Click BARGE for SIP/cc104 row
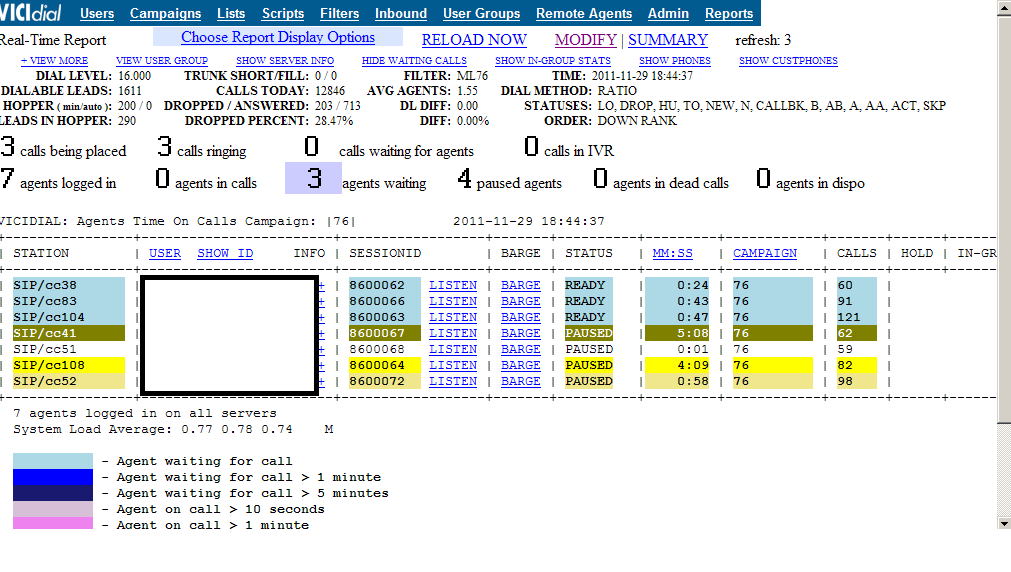The width and height of the screenshot is (1011, 572). click(x=521, y=317)
